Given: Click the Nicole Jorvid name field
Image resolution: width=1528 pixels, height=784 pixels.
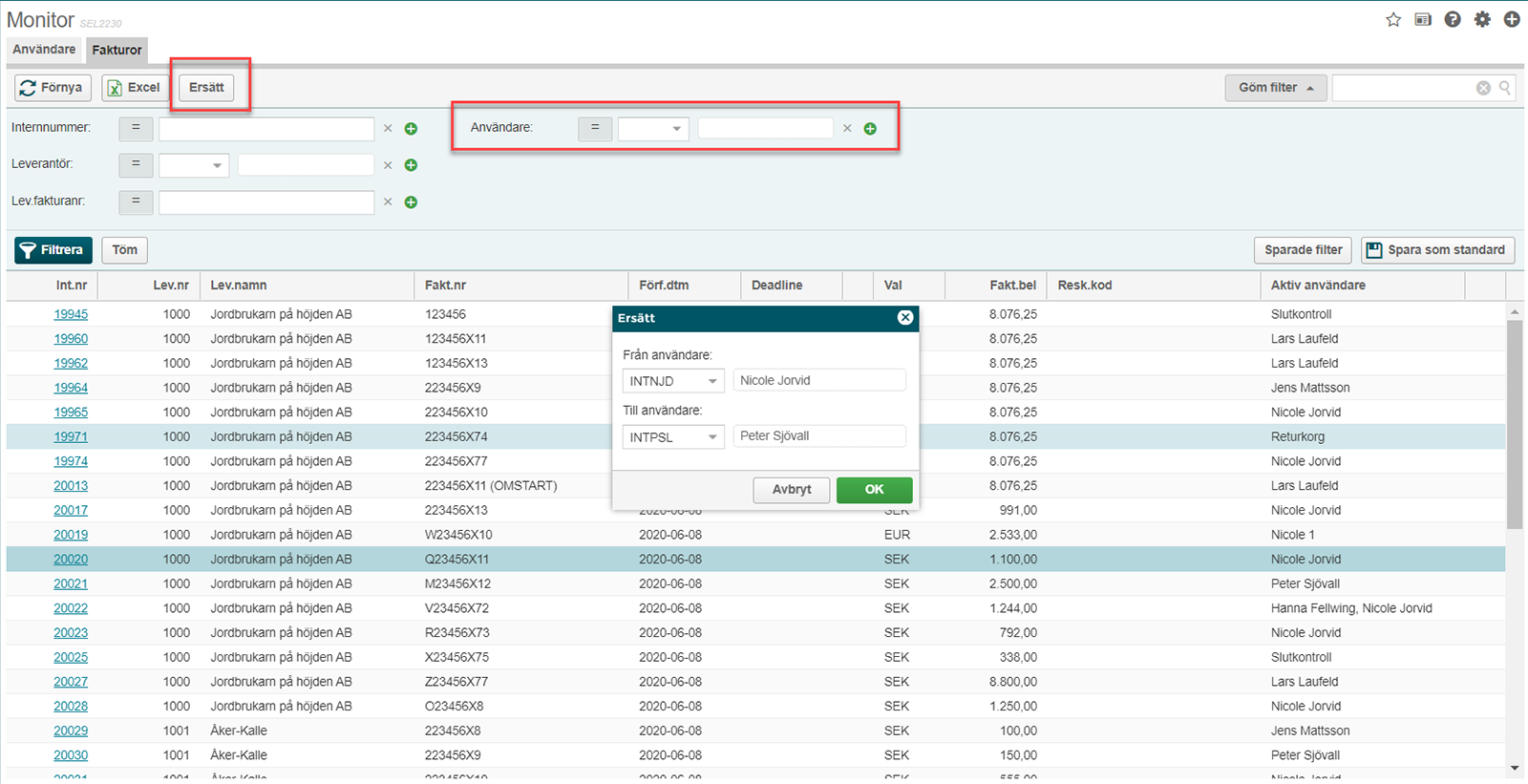Looking at the screenshot, I should point(819,380).
